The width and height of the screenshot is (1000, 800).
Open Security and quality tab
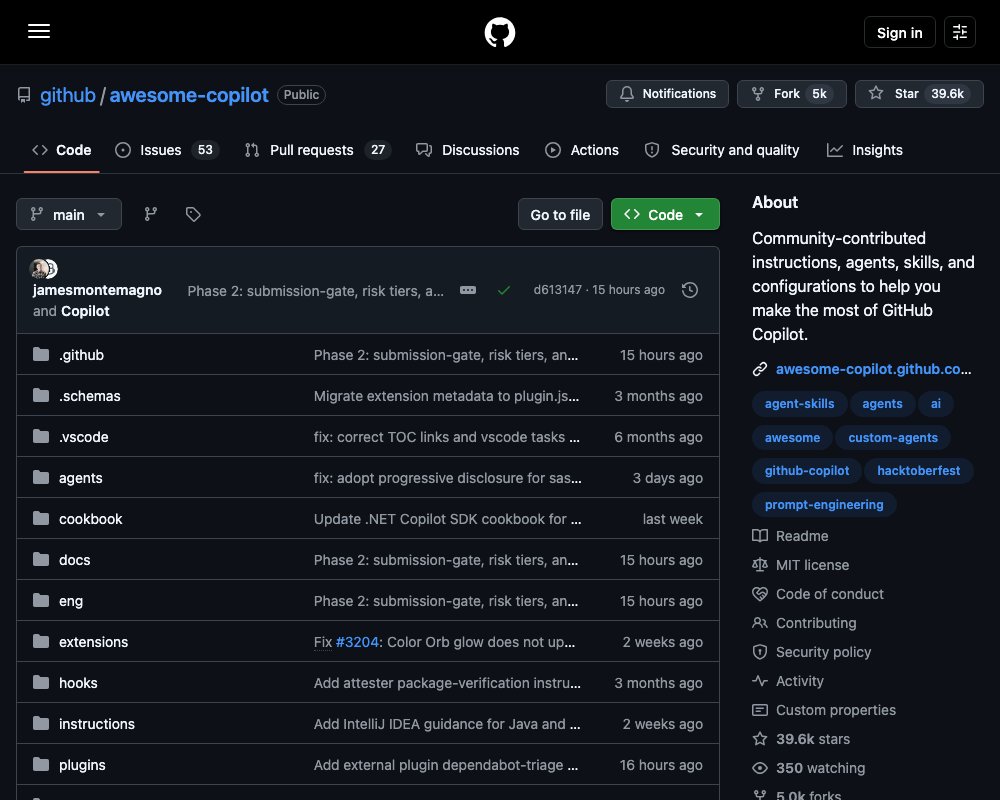tap(721, 150)
